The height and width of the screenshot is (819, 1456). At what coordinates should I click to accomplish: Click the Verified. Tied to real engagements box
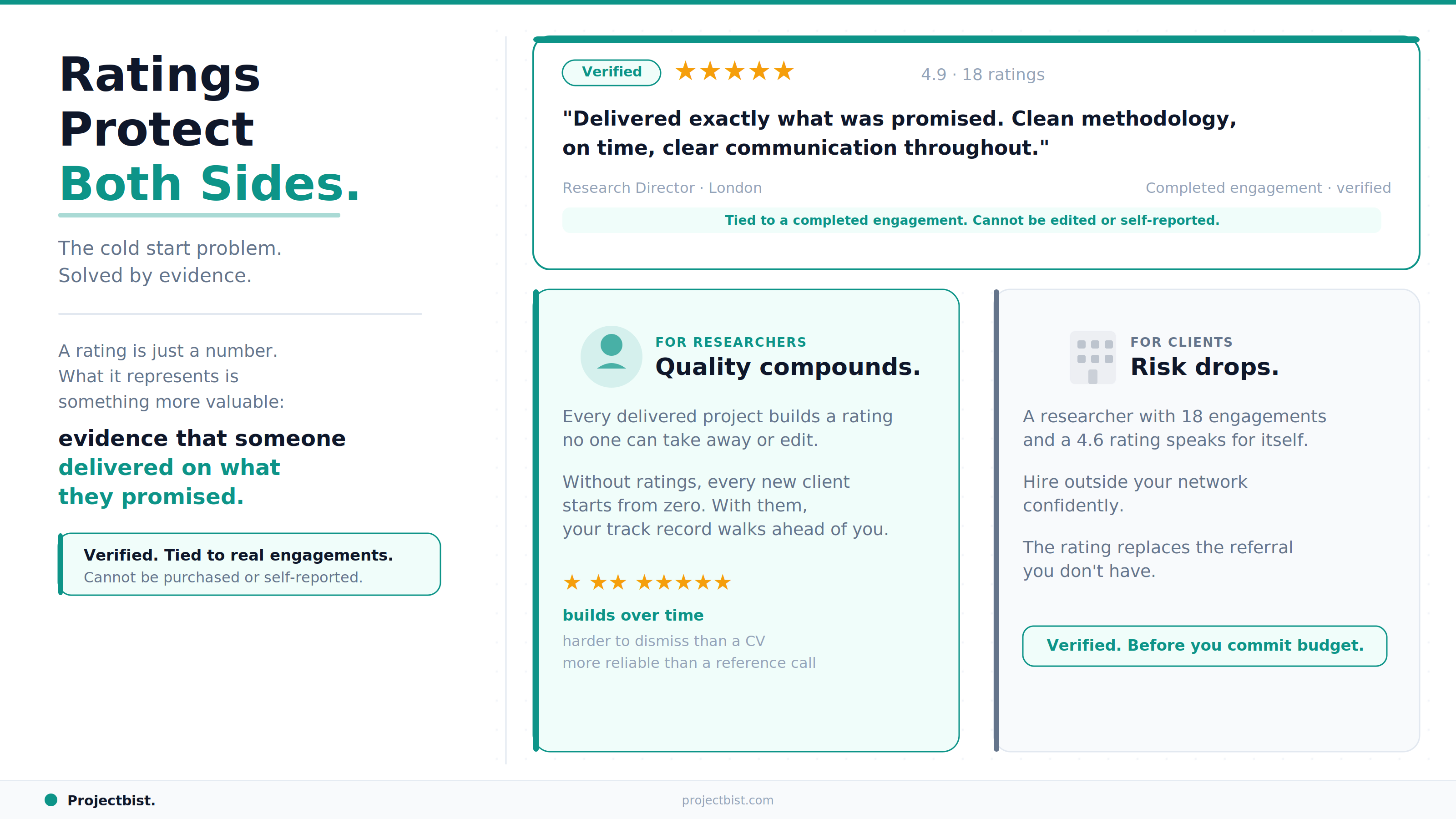pyautogui.click(x=249, y=564)
